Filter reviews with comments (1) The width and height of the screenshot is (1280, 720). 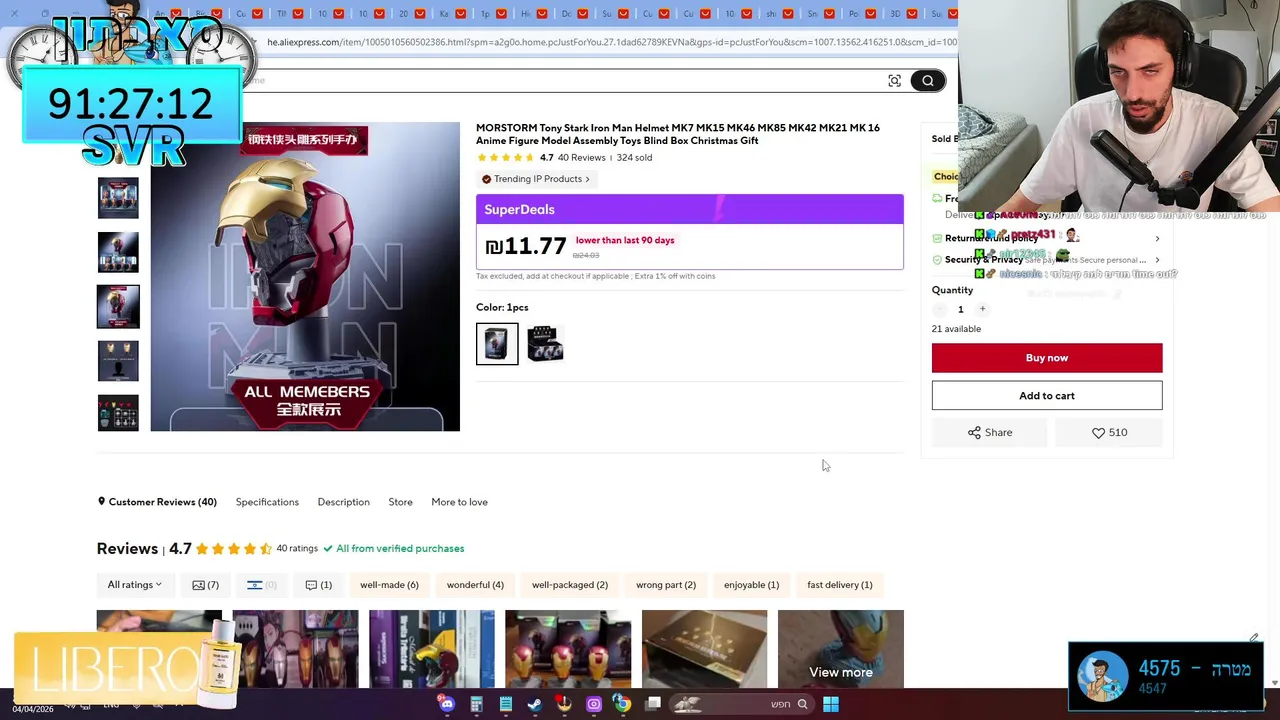(x=318, y=585)
